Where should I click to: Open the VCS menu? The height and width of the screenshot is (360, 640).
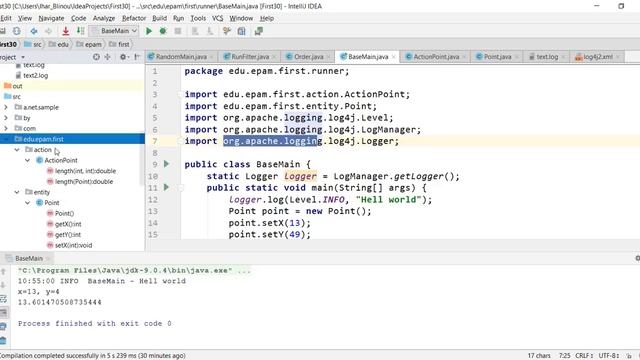(218, 18)
